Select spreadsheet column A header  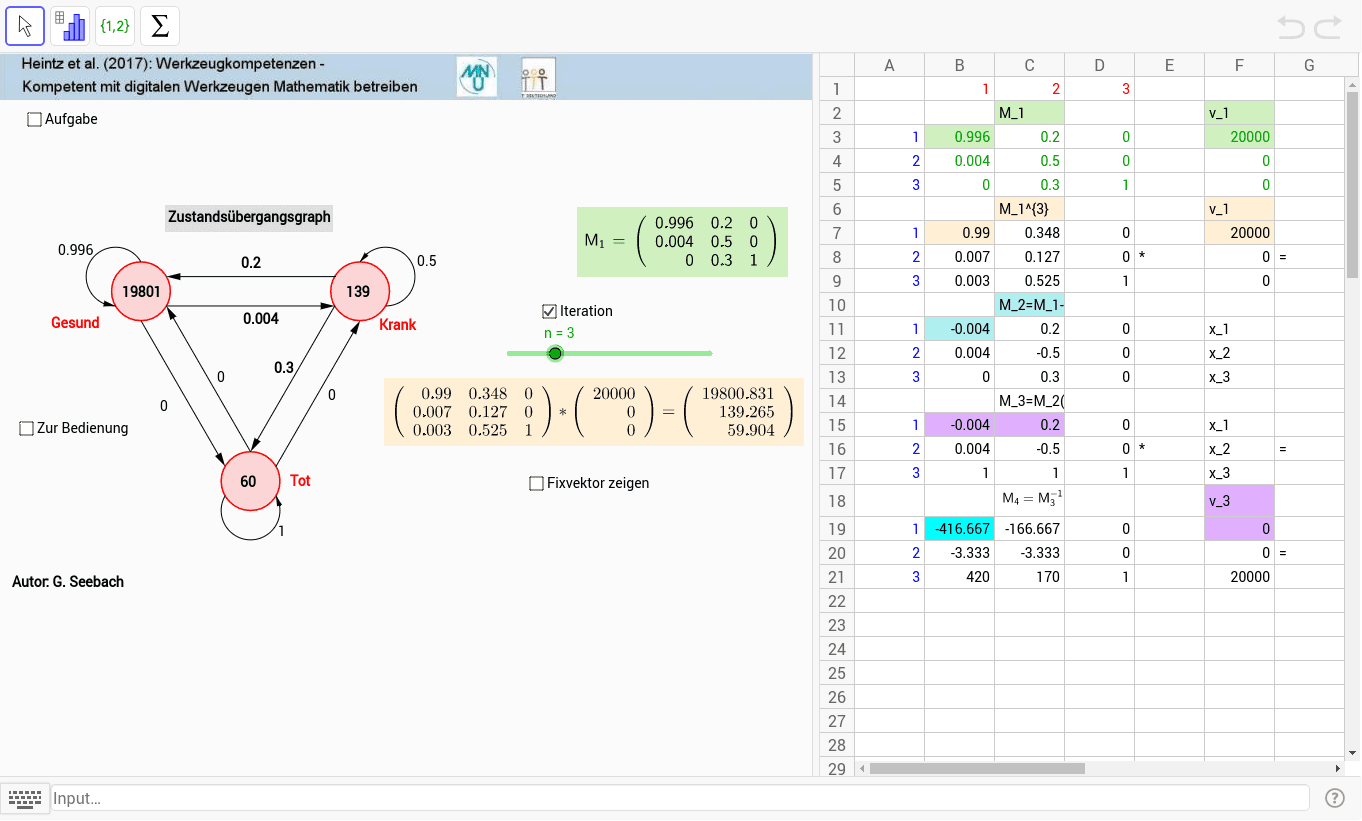tap(889, 65)
